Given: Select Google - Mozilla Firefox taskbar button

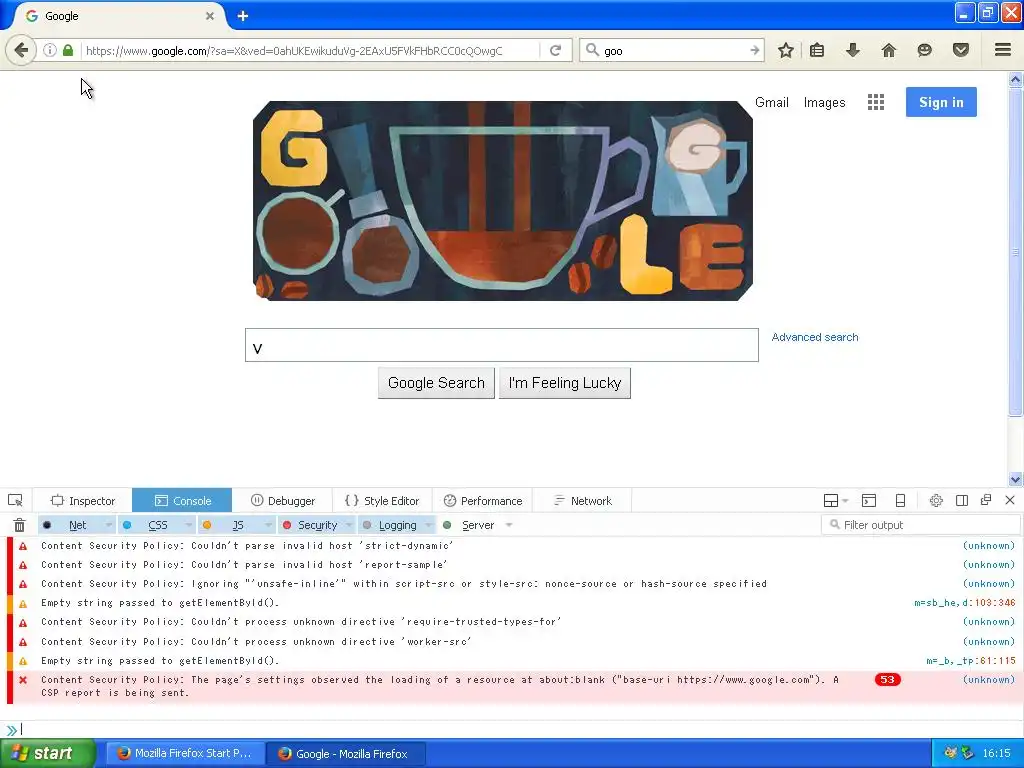Looking at the screenshot, I should point(345,753).
